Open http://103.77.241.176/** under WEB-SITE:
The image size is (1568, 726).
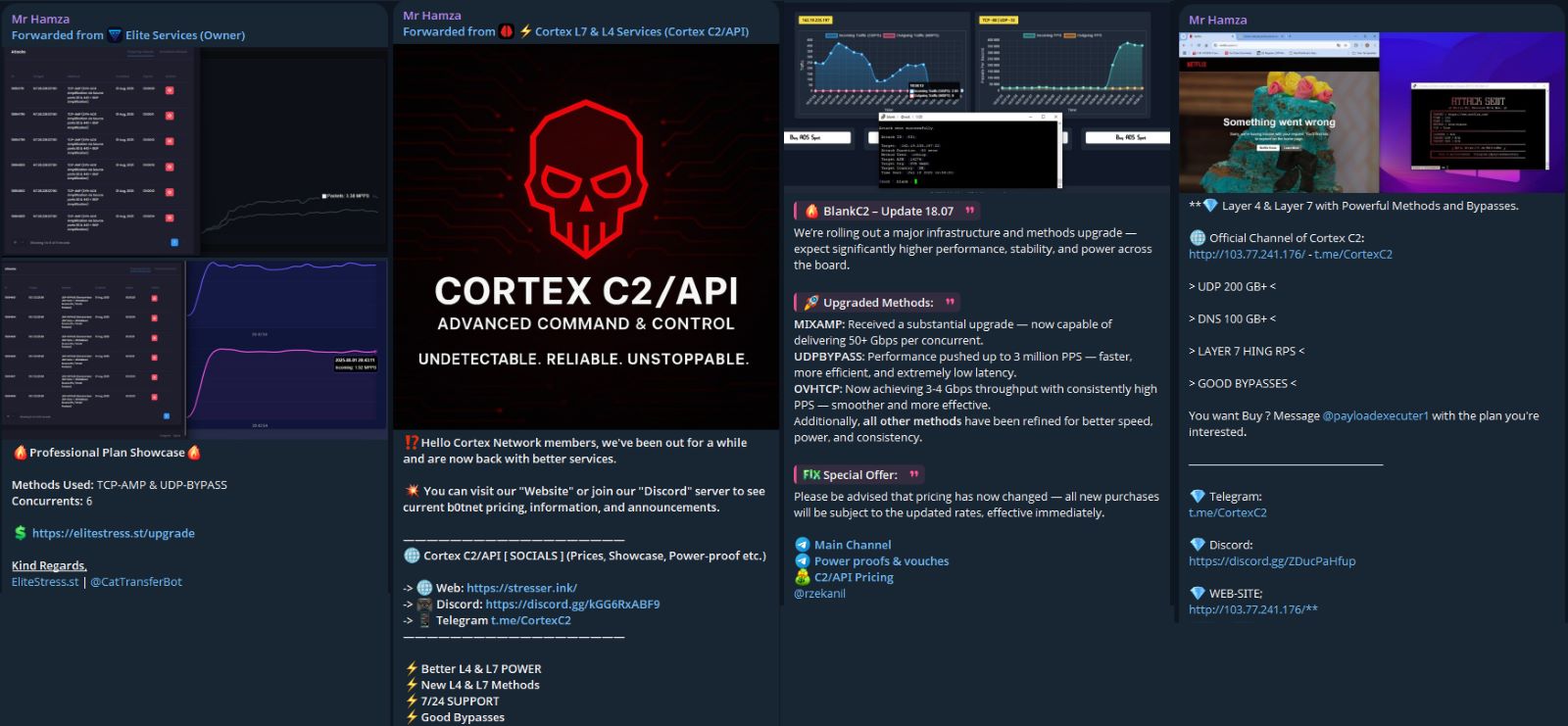coord(1253,609)
